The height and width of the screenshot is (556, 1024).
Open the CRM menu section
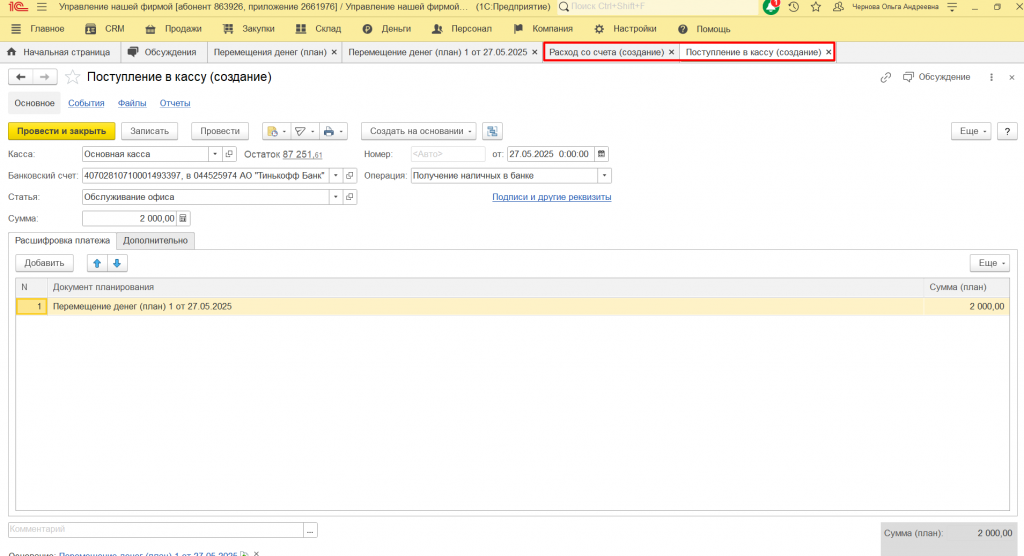click(104, 29)
